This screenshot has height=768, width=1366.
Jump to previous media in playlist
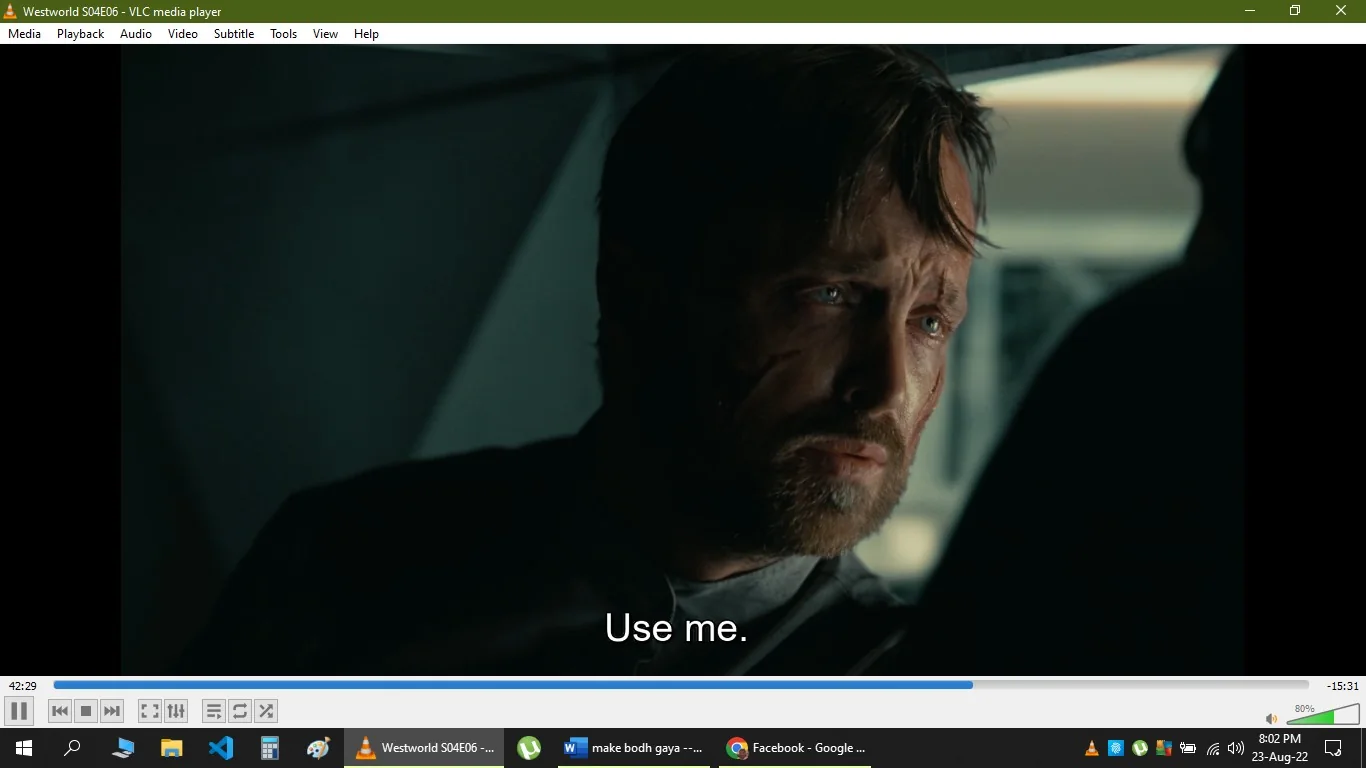click(60, 711)
